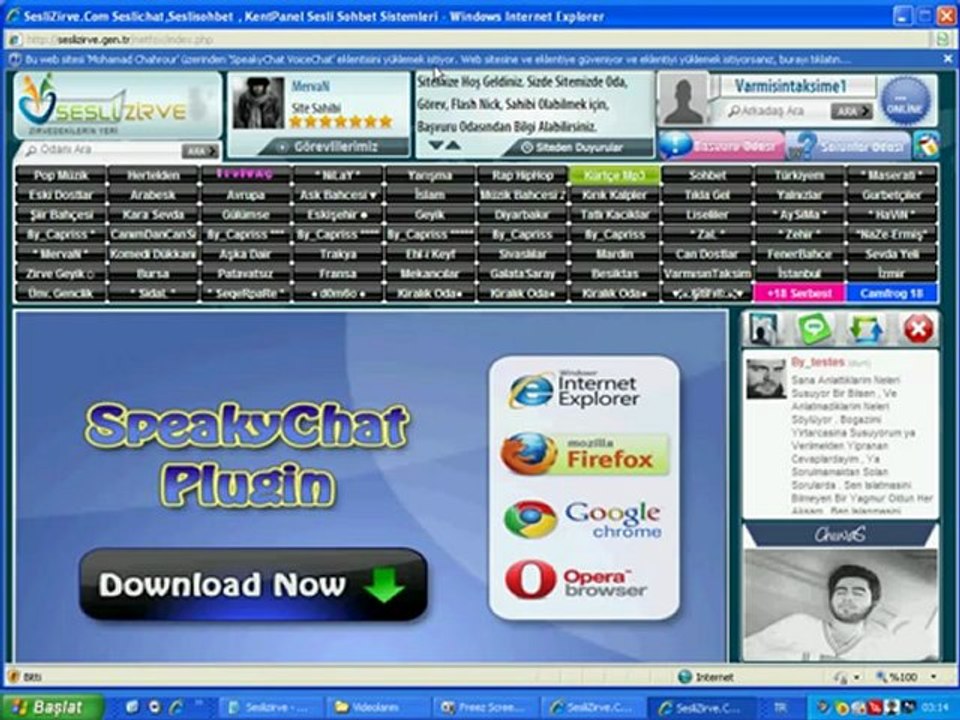
Task: Click the plugin install information bar text
Action: 437,60
